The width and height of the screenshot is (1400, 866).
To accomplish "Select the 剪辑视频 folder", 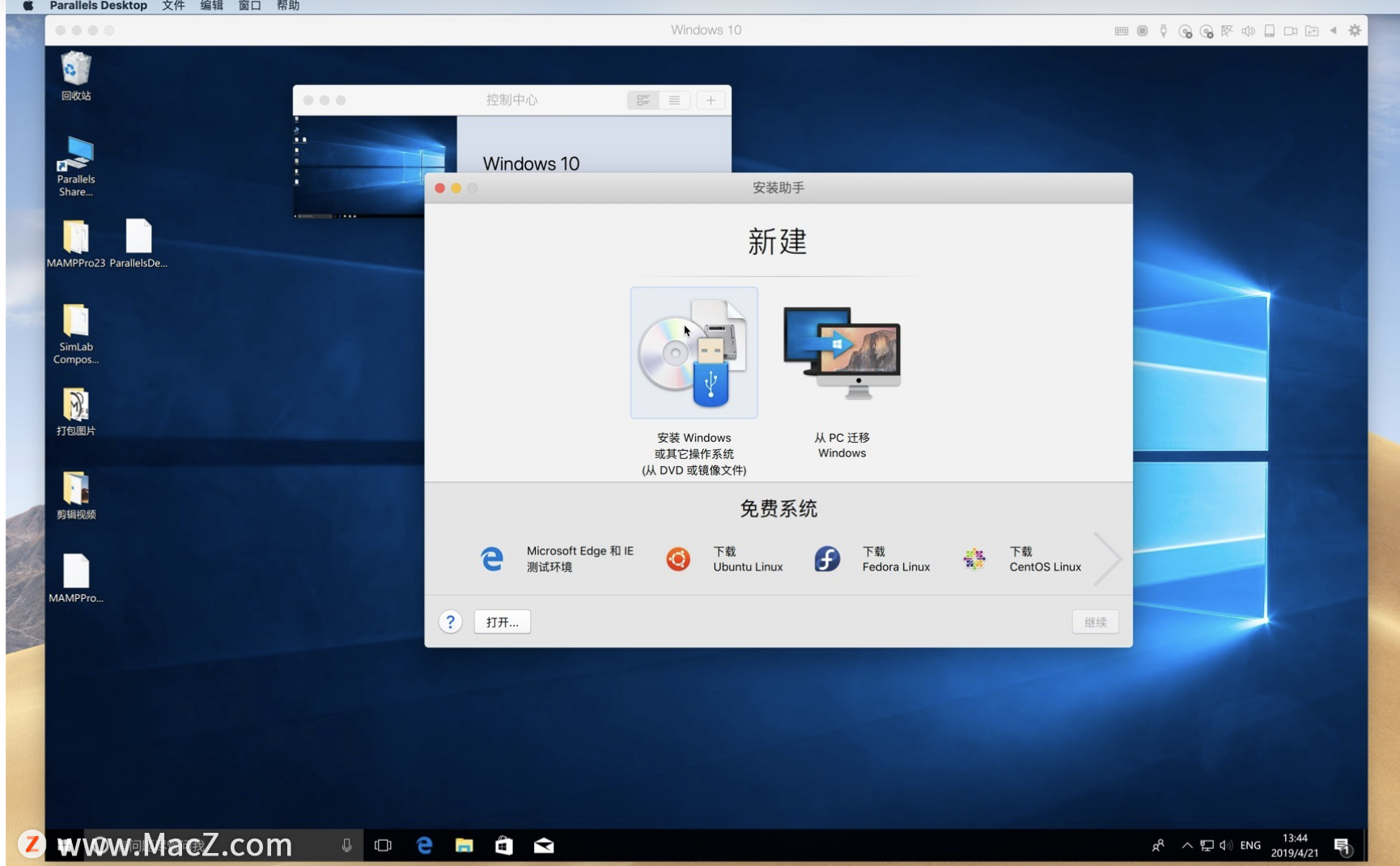I will (76, 495).
